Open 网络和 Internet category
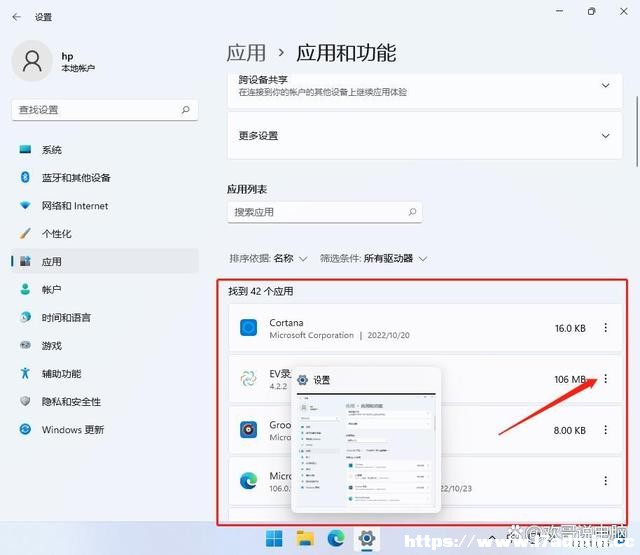 coord(105,206)
